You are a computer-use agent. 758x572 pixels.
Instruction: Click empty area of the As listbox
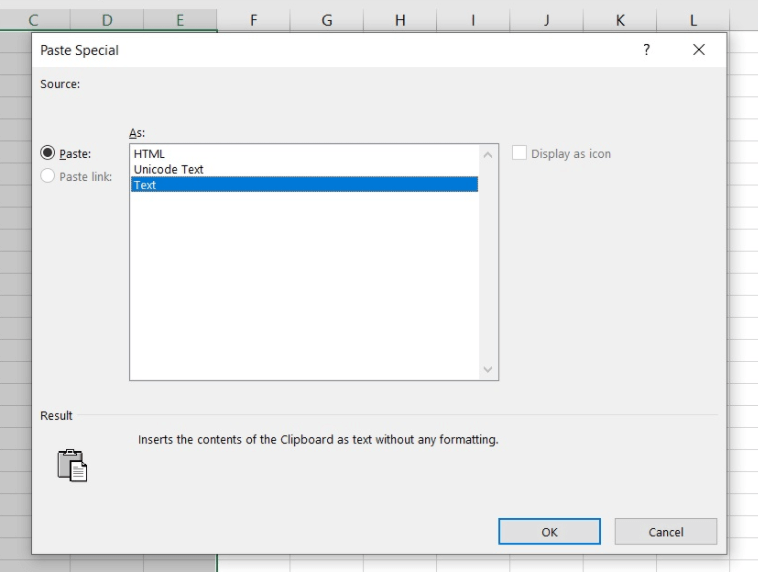click(x=304, y=290)
